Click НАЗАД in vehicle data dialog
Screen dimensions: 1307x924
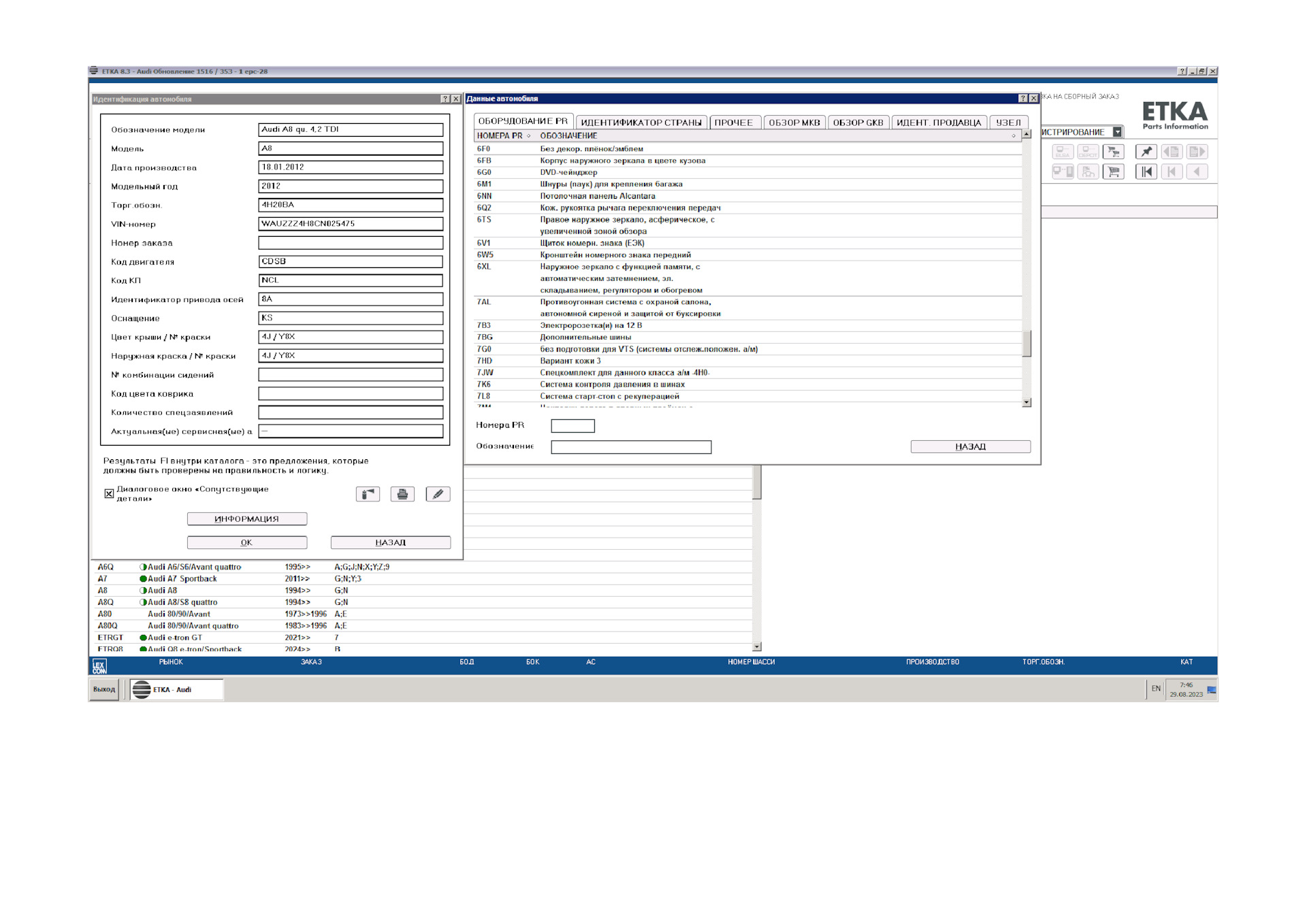coord(971,447)
